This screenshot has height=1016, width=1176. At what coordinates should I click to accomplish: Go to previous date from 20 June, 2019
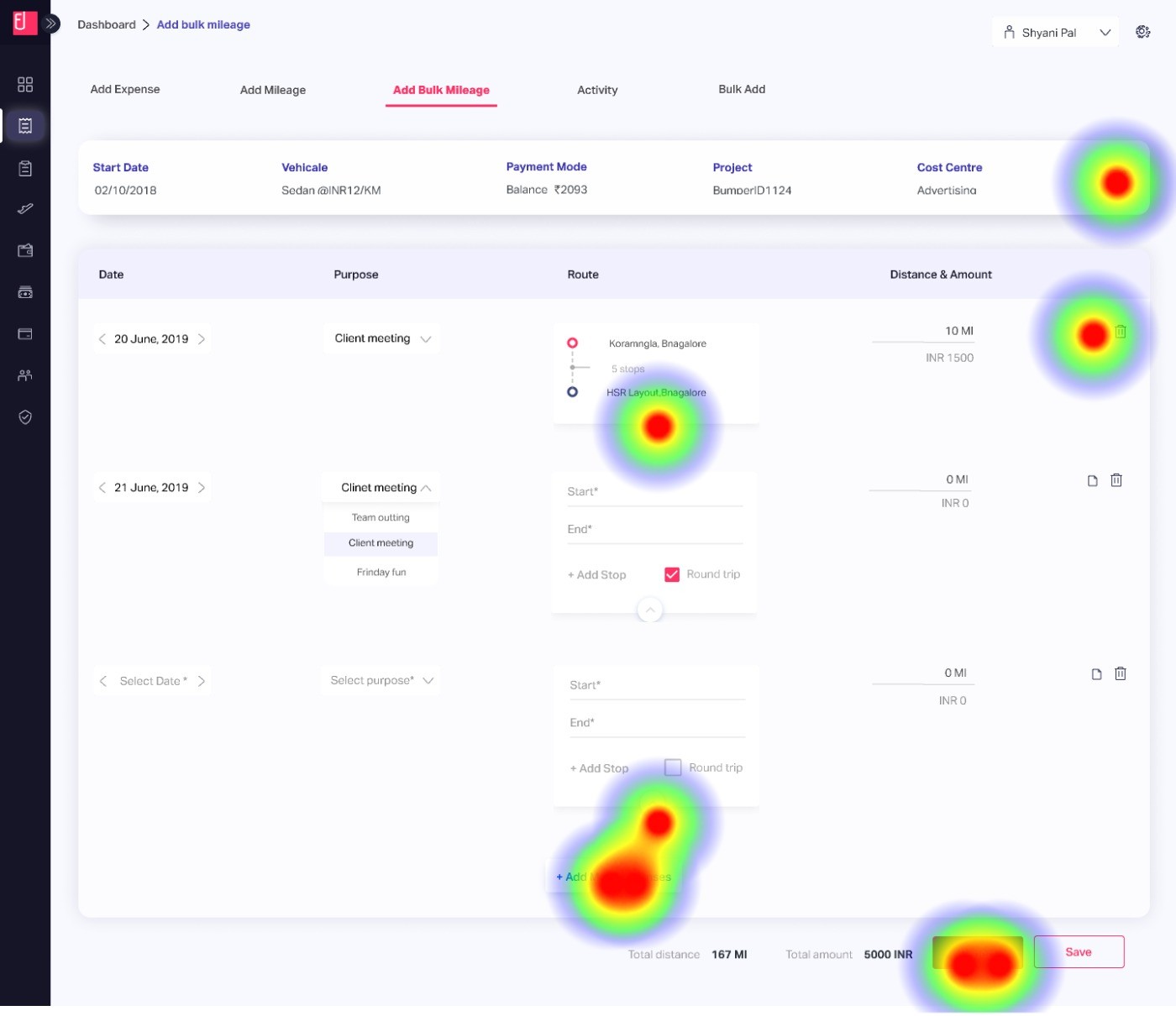click(x=102, y=339)
